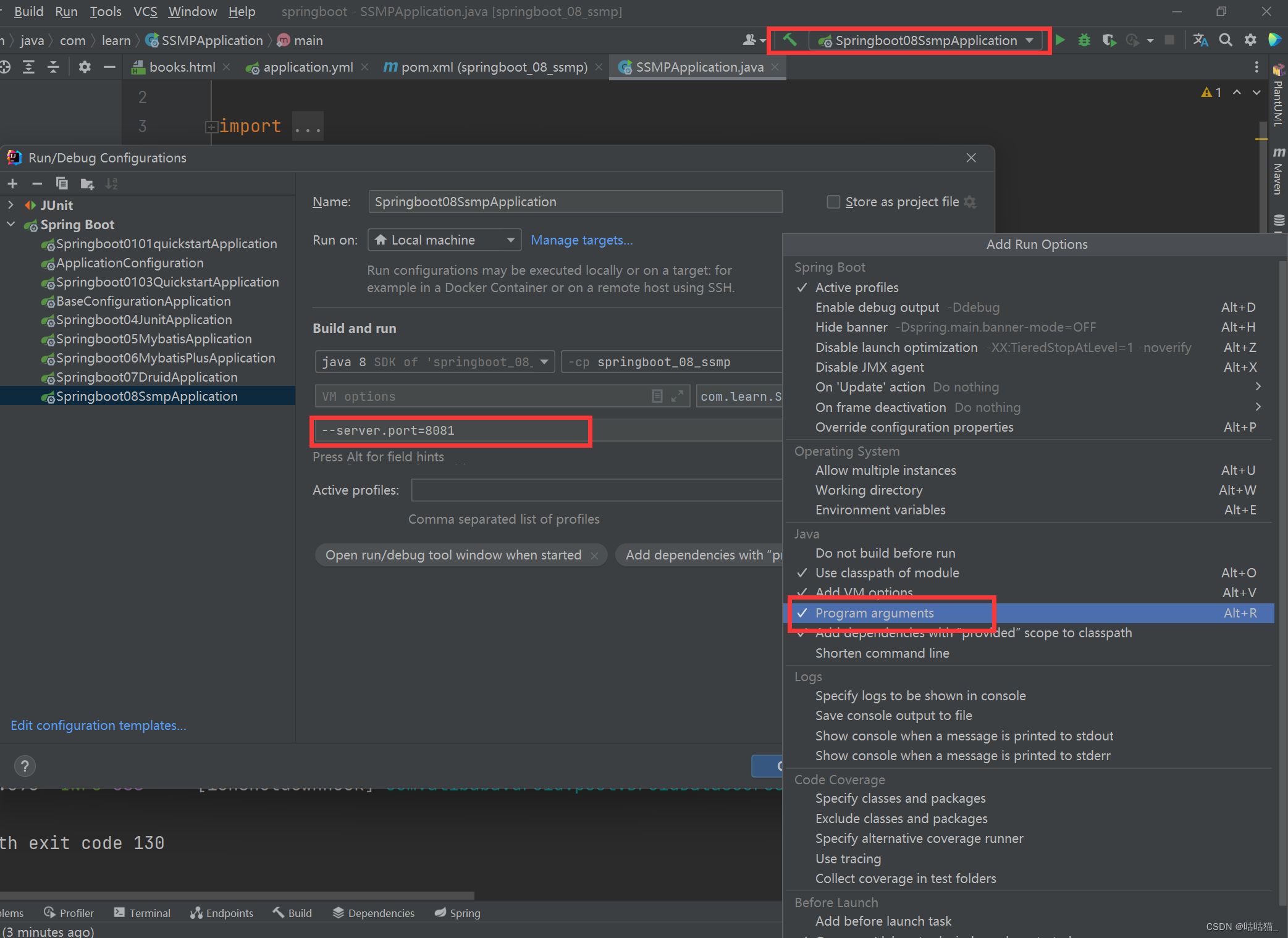The height and width of the screenshot is (938, 1288).
Task: Check the Store as project file checkbox
Action: coord(833,202)
